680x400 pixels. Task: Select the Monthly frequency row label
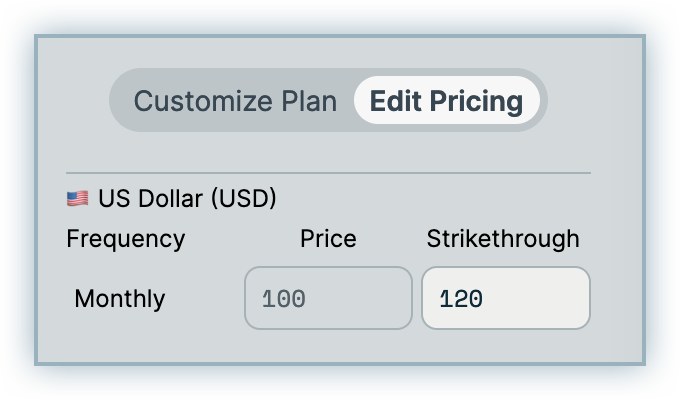pyautogui.click(x=120, y=299)
